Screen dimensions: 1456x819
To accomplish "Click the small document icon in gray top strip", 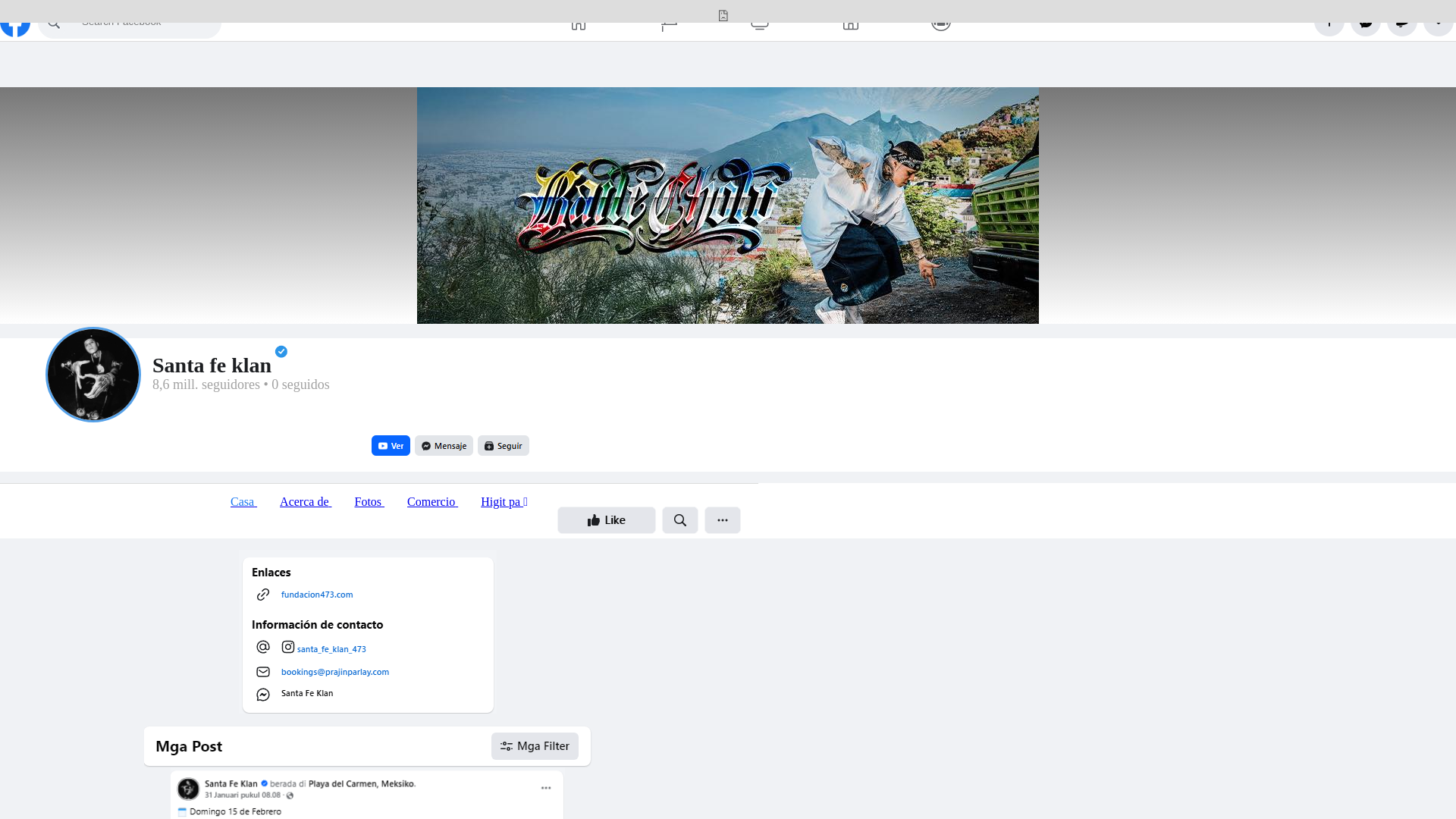I will pyautogui.click(x=723, y=15).
